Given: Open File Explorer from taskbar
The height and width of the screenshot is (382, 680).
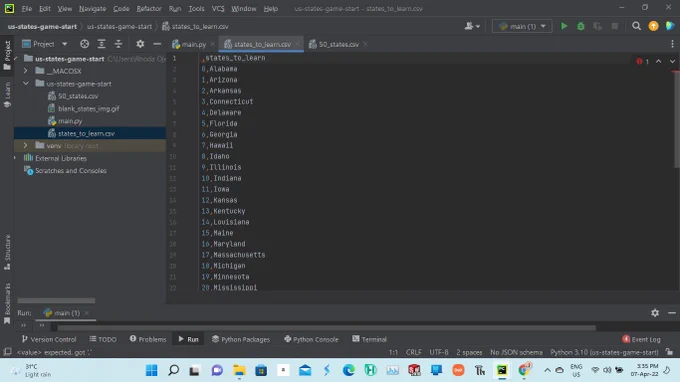Looking at the screenshot, I should pyautogui.click(x=239, y=370).
